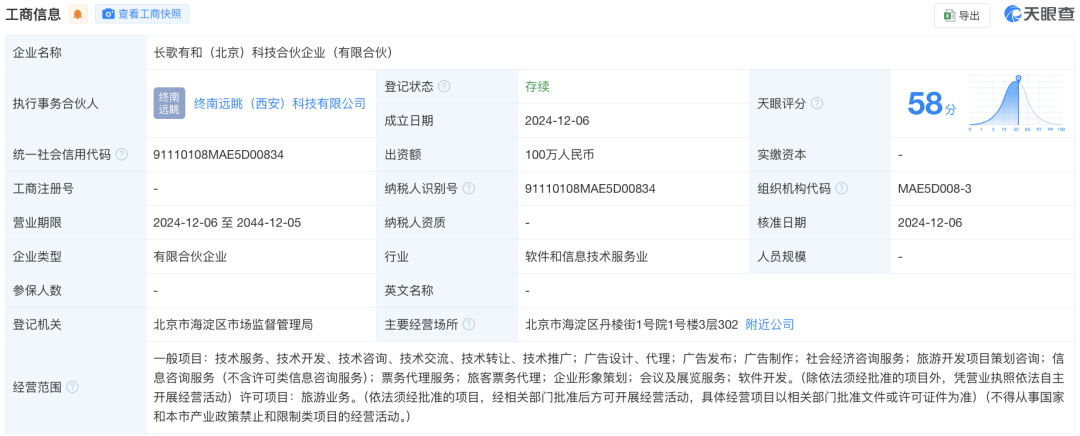Show help for 经营范围
This screenshot has height=436, width=1080.
(72, 387)
